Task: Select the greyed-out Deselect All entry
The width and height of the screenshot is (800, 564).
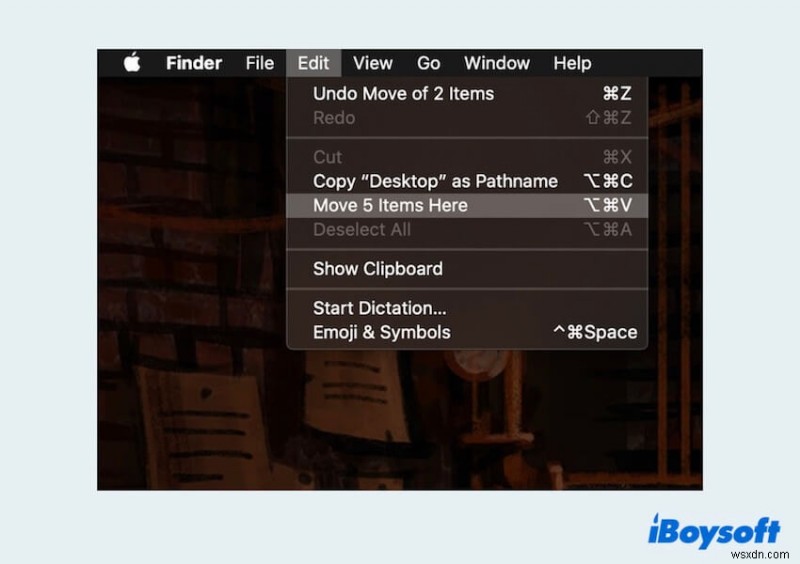Action: [x=467, y=230]
